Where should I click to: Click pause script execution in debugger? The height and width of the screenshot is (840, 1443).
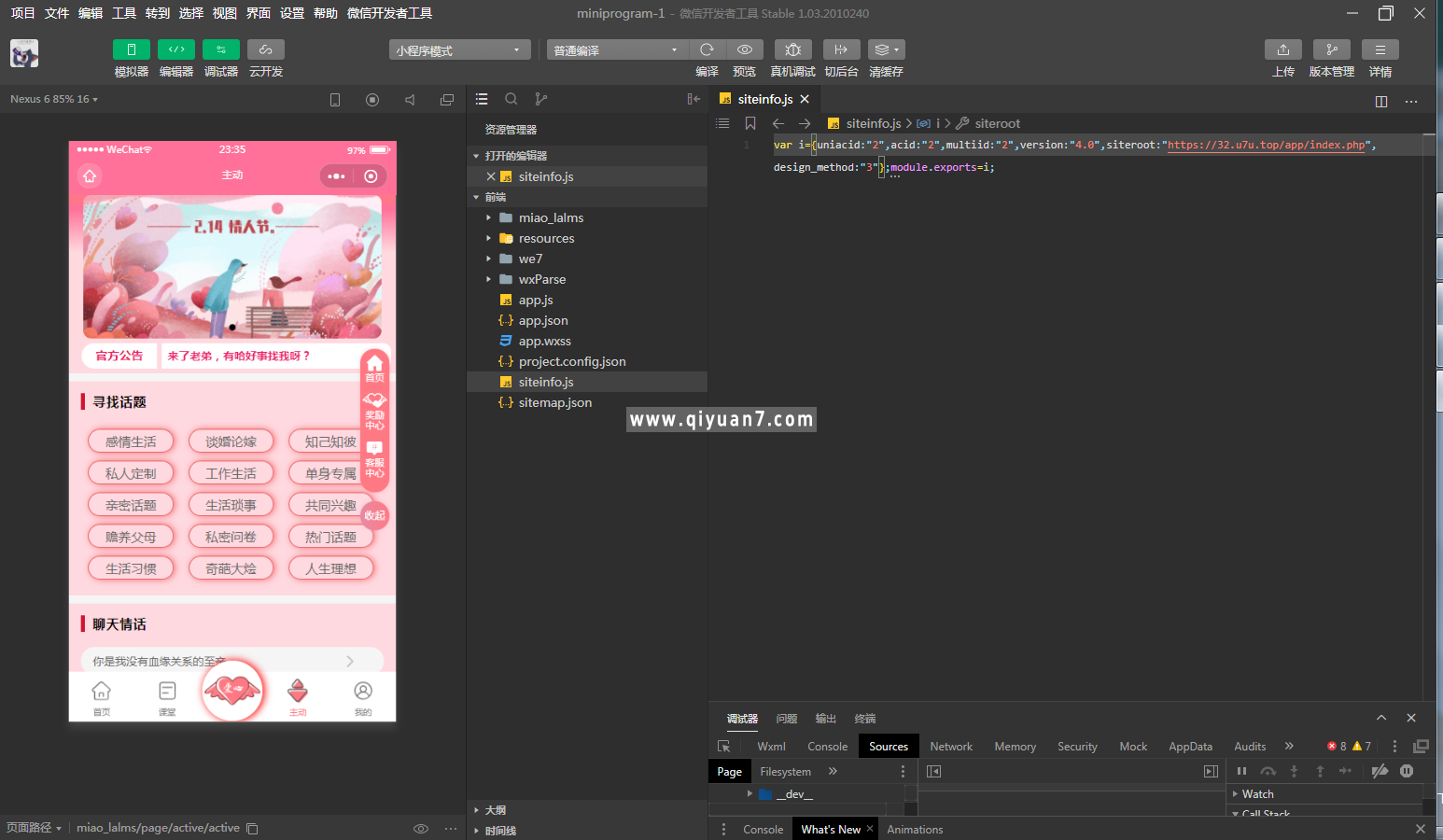point(1241,771)
